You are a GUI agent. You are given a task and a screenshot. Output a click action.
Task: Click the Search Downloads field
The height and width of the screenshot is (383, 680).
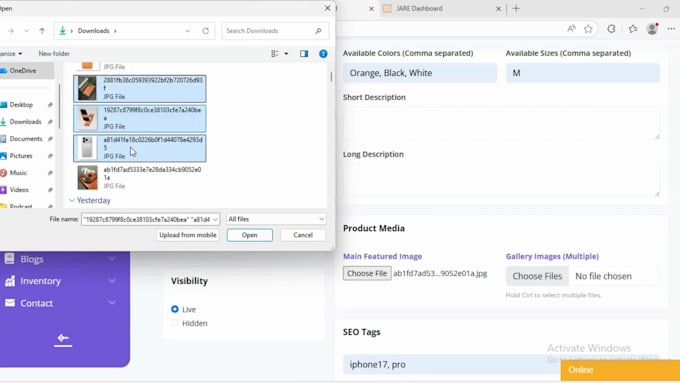(275, 31)
